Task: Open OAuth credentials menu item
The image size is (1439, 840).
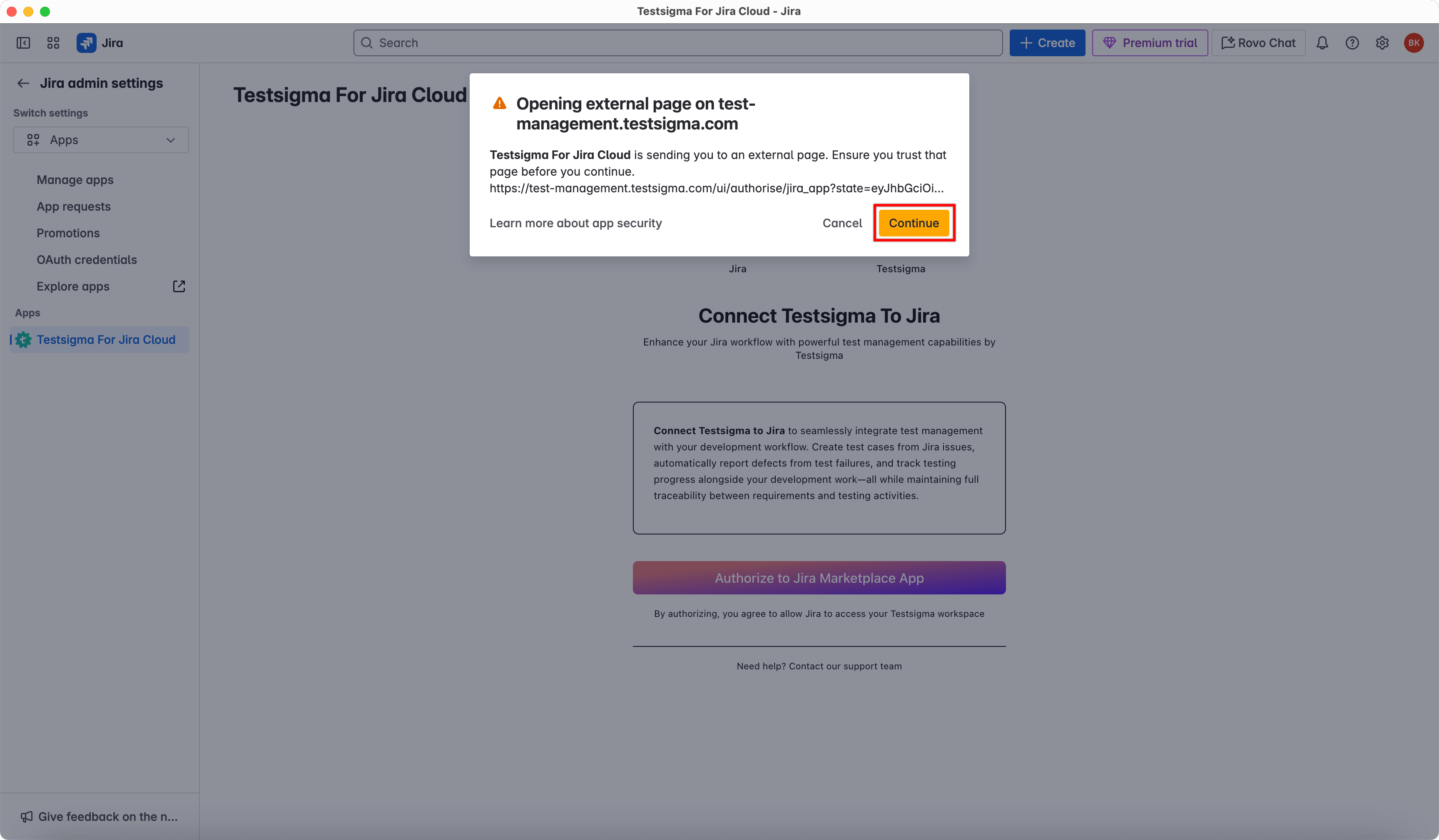Action: tap(87, 260)
